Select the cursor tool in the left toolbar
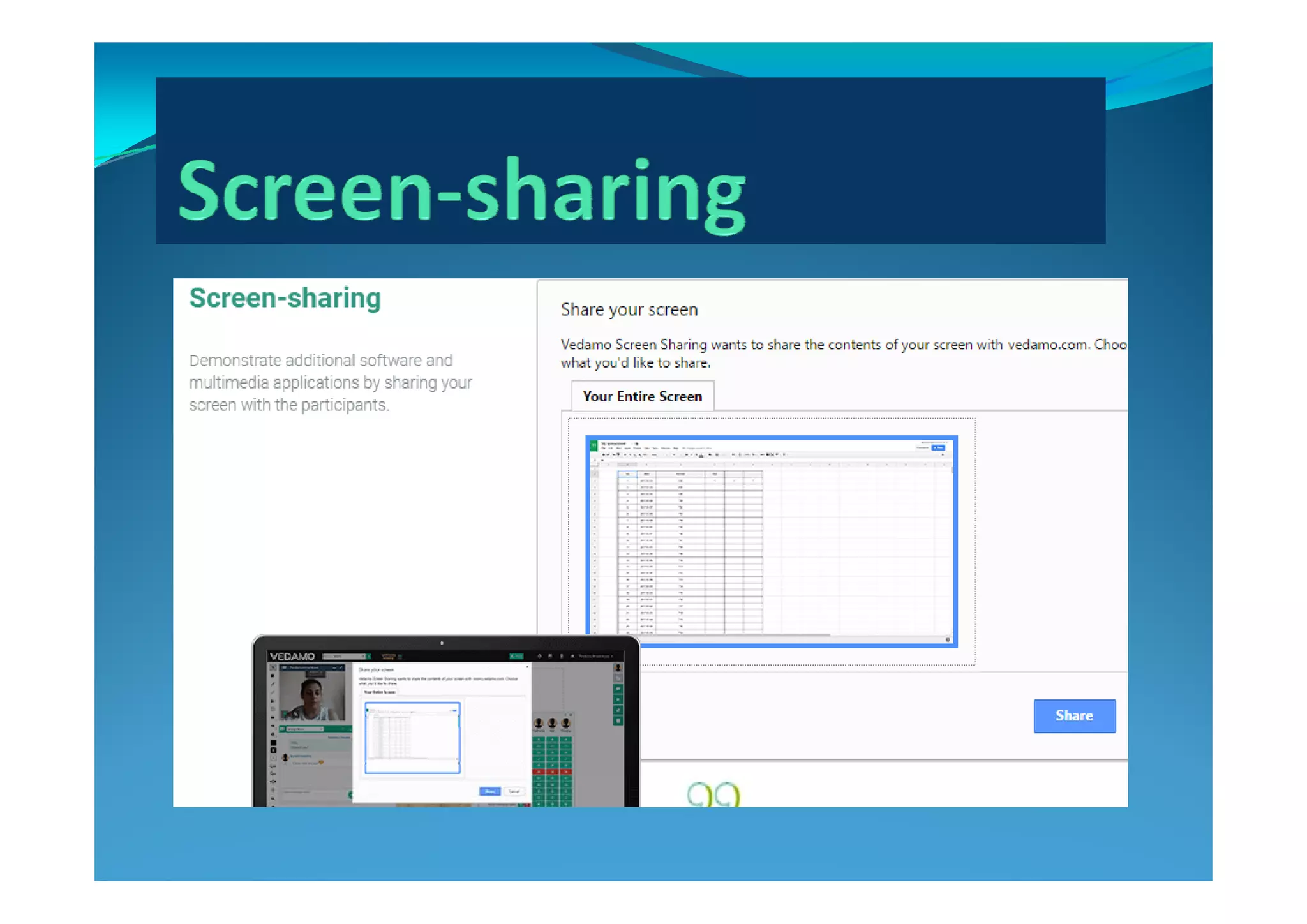1307x924 pixels. pos(273,667)
